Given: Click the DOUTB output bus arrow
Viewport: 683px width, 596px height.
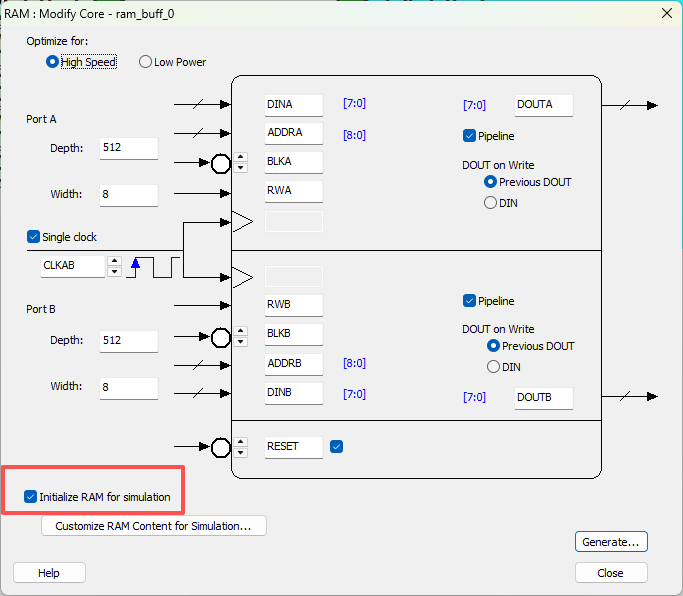Looking at the screenshot, I should tap(630, 396).
